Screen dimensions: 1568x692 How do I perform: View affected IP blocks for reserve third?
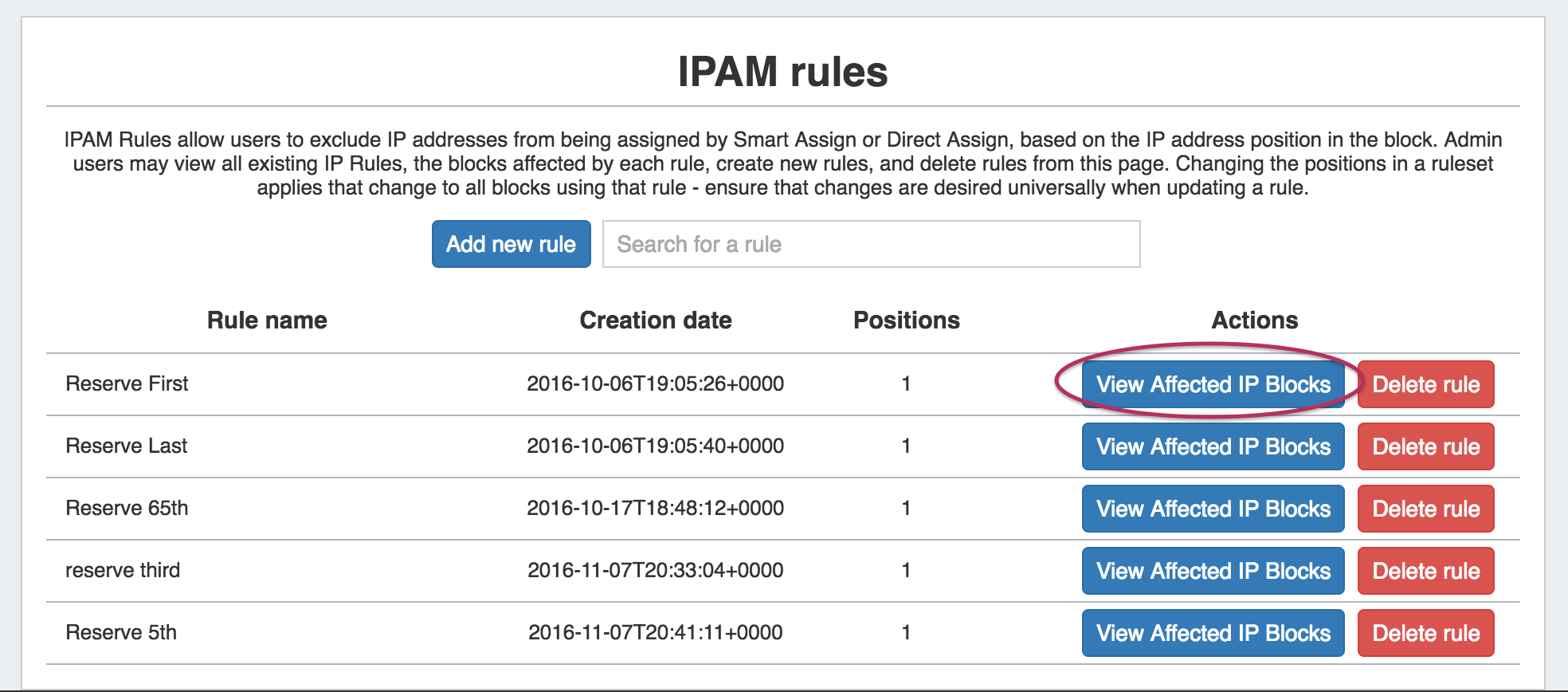(x=1213, y=571)
